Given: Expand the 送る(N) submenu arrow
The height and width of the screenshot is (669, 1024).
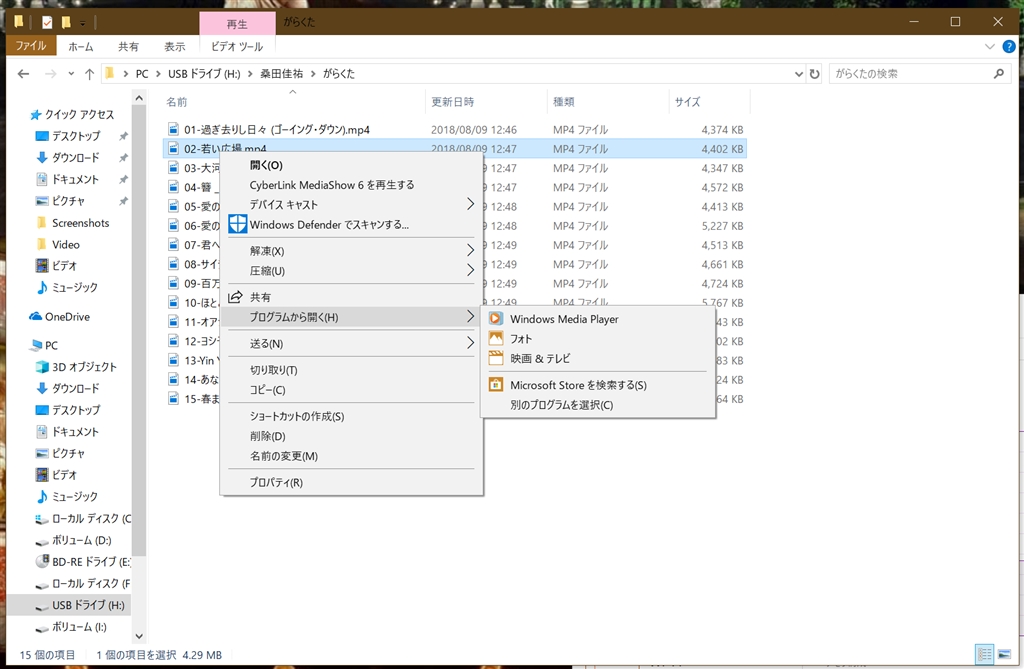Looking at the screenshot, I should pos(470,343).
